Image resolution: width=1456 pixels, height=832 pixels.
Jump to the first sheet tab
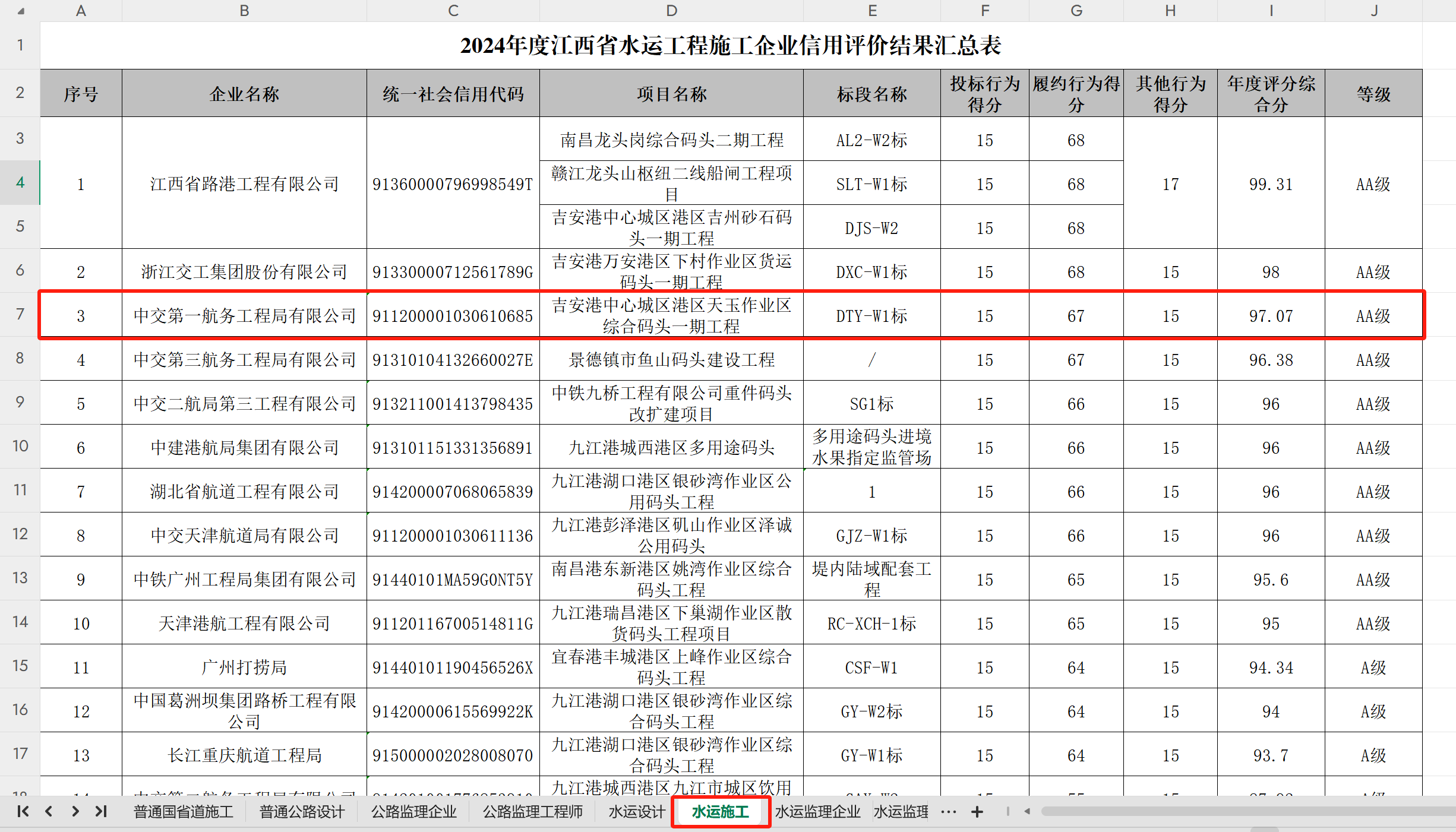[23, 811]
